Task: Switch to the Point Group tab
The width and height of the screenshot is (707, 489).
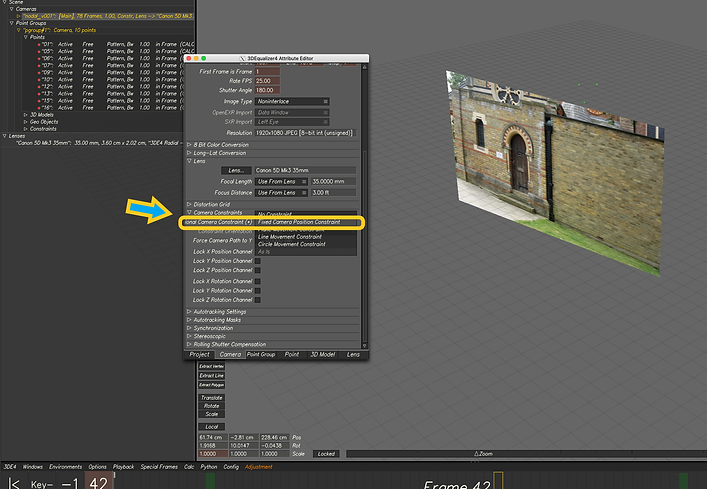Action: click(261, 355)
